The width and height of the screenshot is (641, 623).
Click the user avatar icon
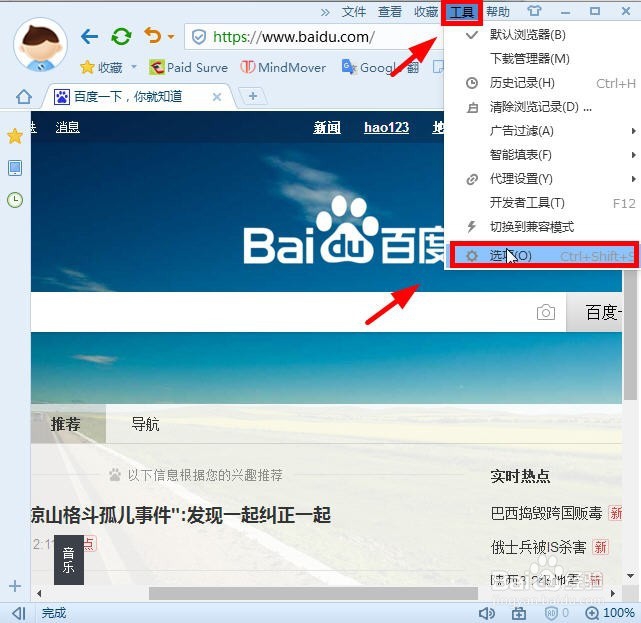(x=40, y=45)
